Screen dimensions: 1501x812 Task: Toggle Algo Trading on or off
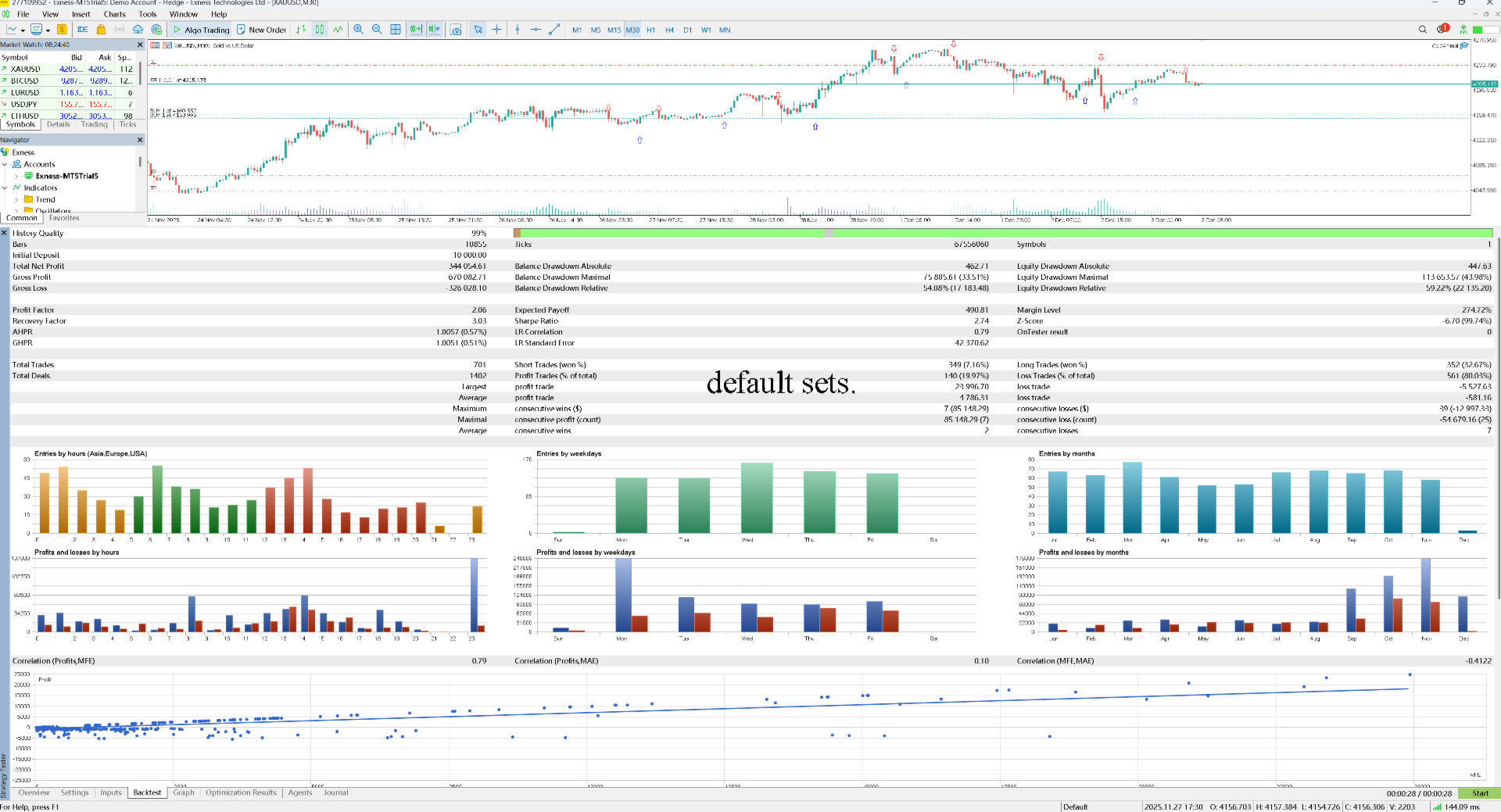(x=201, y=30)
